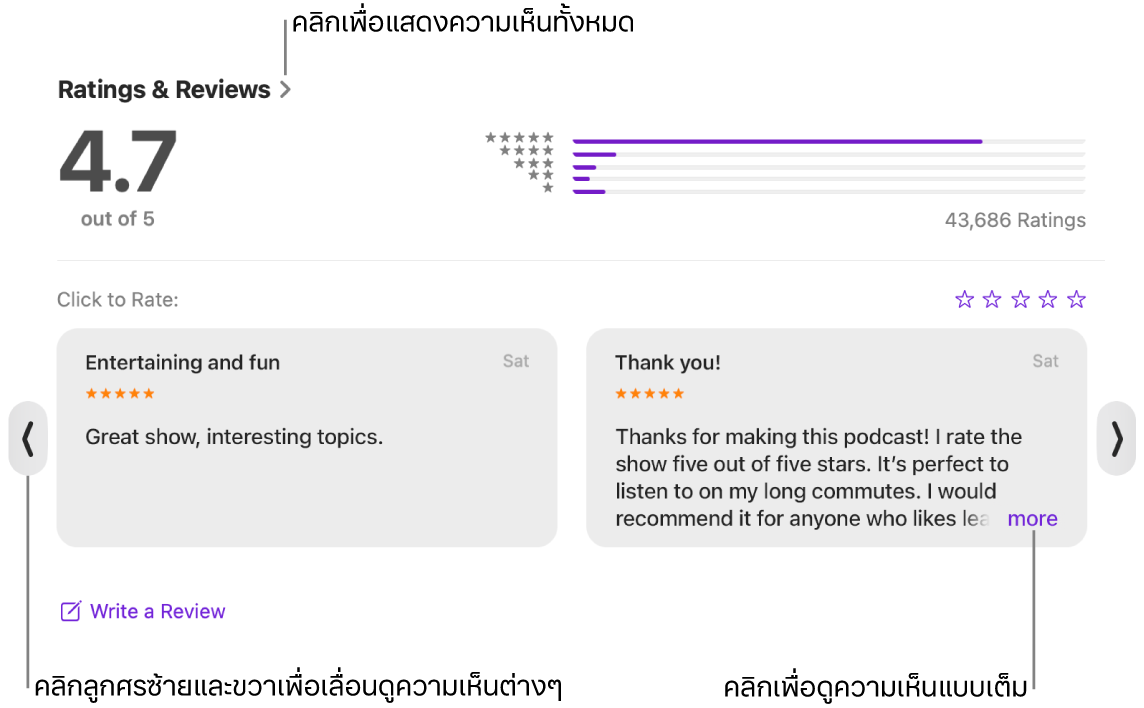Click the five-star rating distribution bar
1144x708 pixels.
coord(828,141)
